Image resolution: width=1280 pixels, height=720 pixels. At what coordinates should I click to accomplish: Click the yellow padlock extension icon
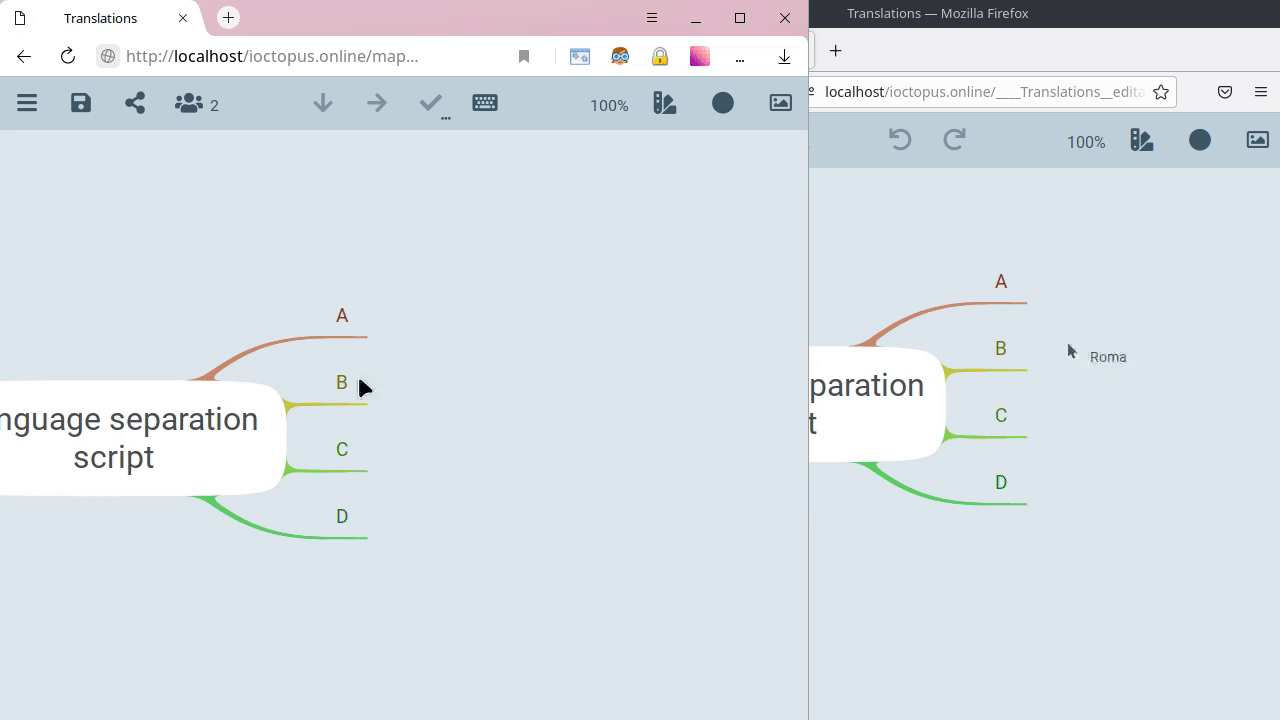coord(660,56)
